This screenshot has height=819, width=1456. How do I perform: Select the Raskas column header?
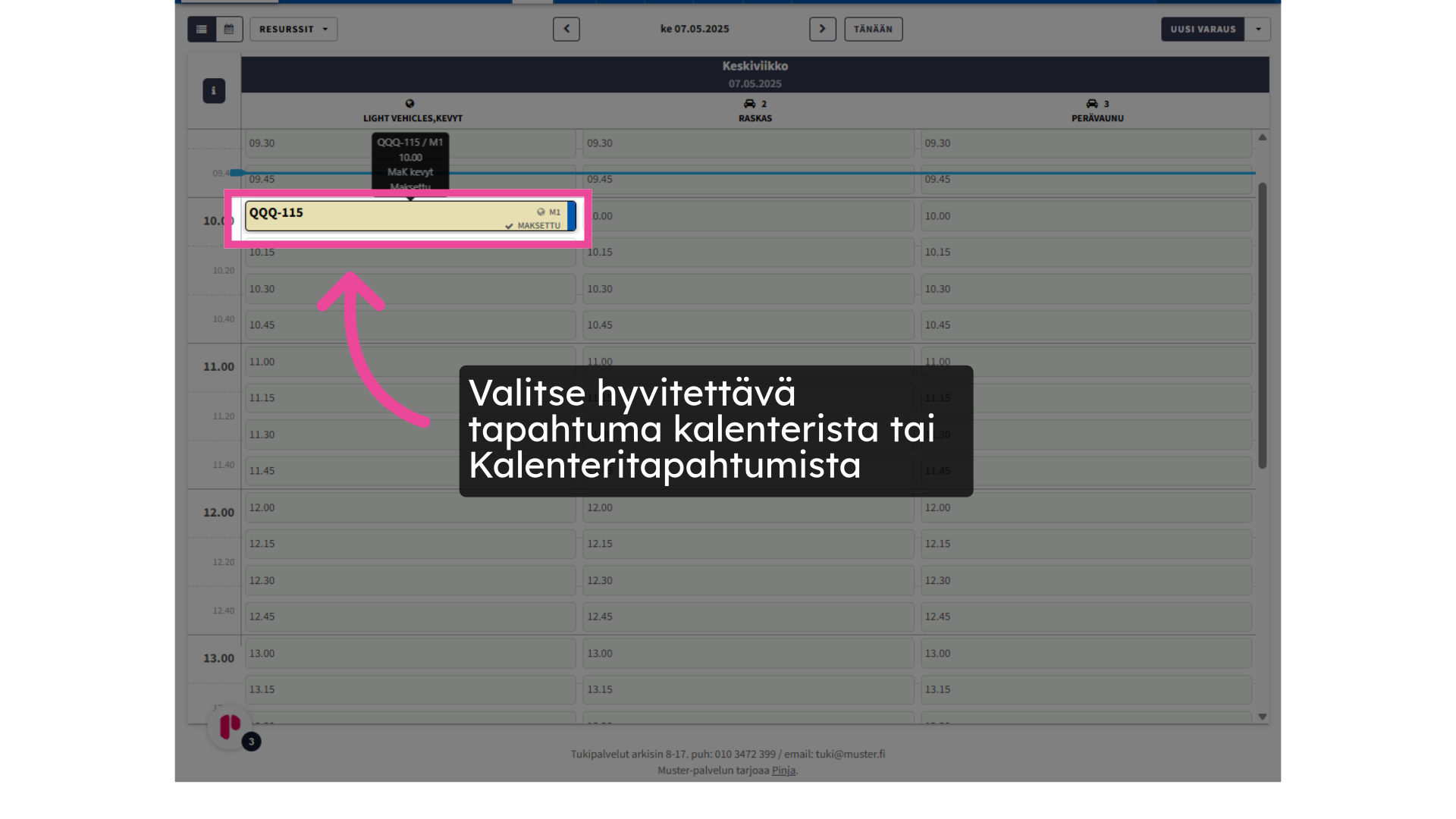click(755, 111)
